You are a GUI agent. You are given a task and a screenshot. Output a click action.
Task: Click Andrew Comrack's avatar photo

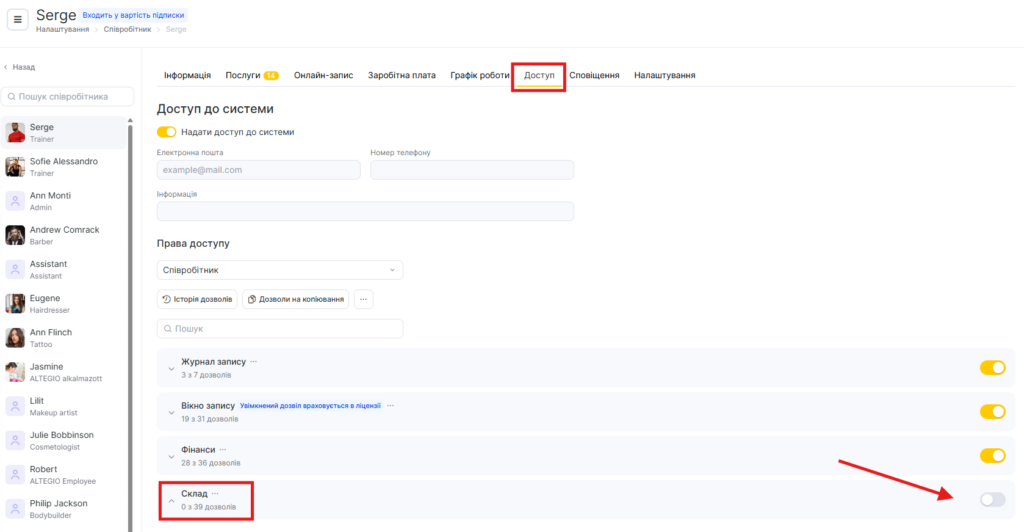15,235
